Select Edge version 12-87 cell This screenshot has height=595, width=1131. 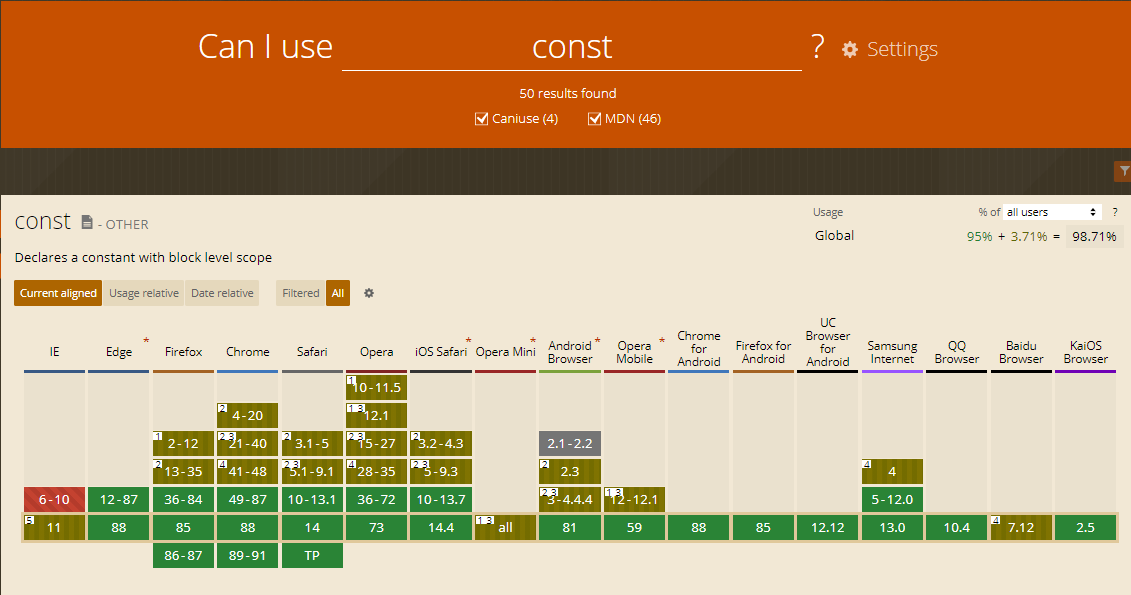click(x=119, y=500)
